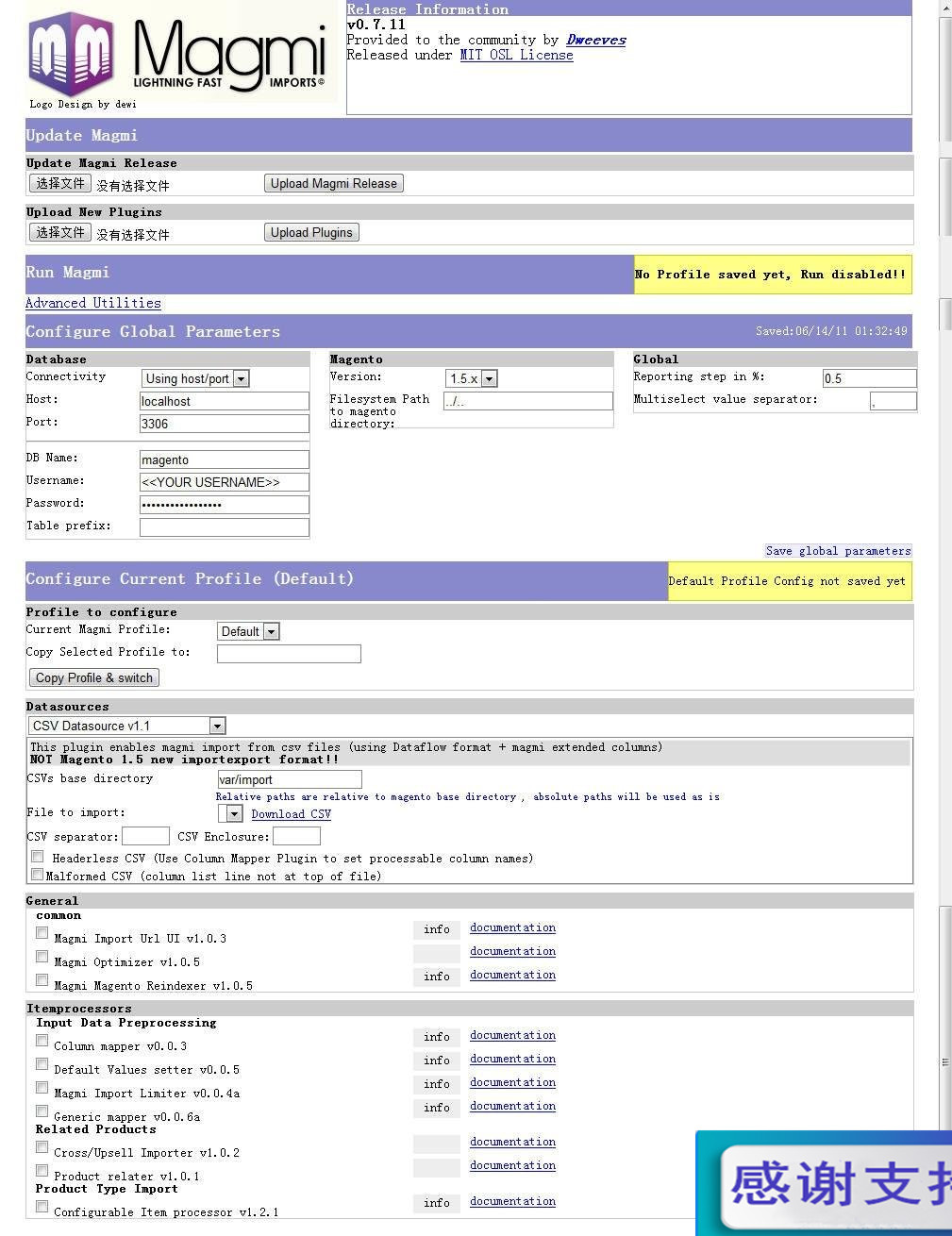
Task: Show info for Magmi Import Url UI
Action: pos(437,929)
